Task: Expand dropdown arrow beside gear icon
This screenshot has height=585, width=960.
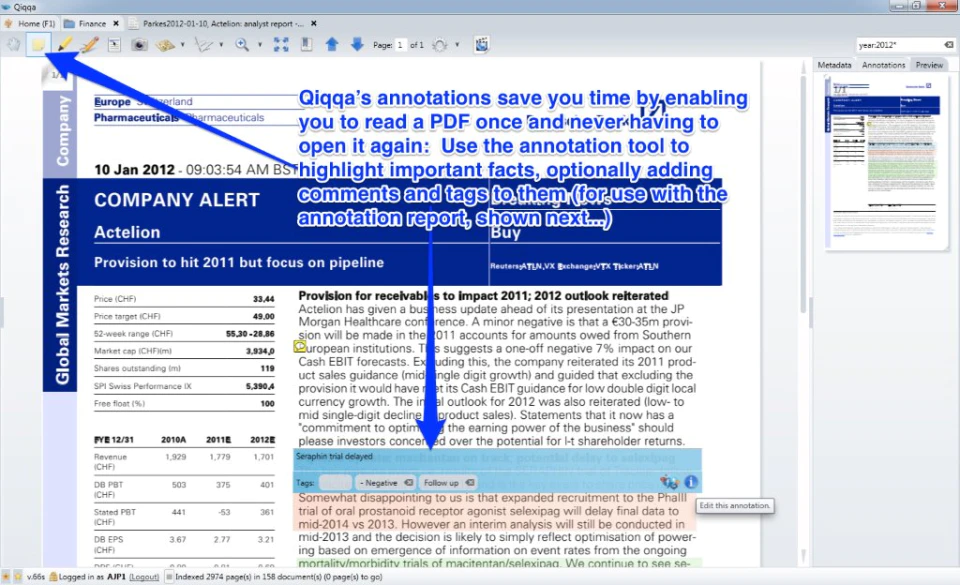Action: pos(457,45)
